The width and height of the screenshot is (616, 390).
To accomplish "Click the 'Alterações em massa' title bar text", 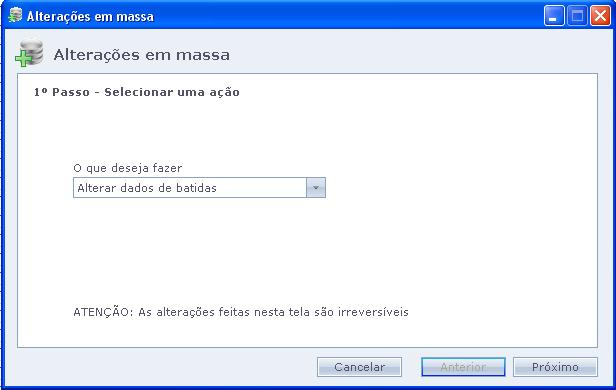I will (x=90, y=16).
